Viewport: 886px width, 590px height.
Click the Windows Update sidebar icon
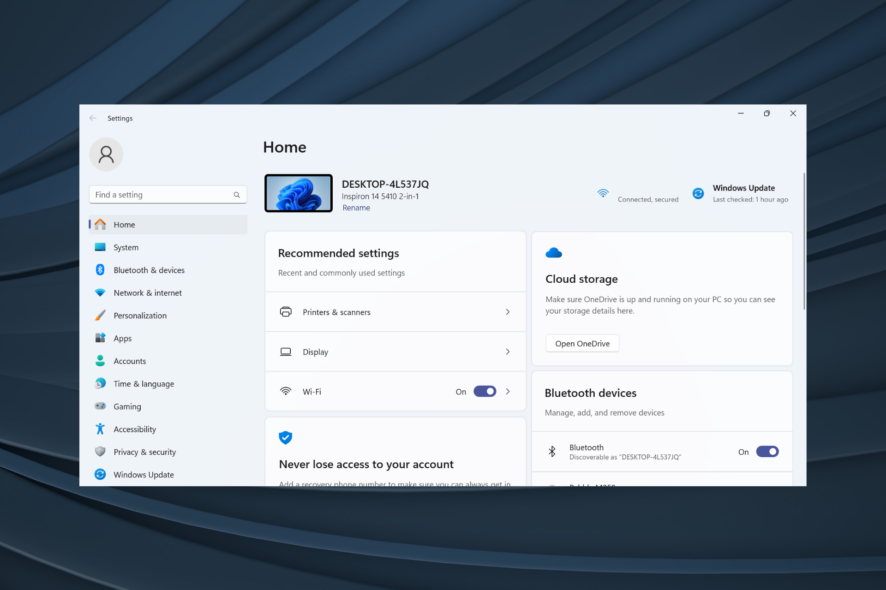point(101,474)
